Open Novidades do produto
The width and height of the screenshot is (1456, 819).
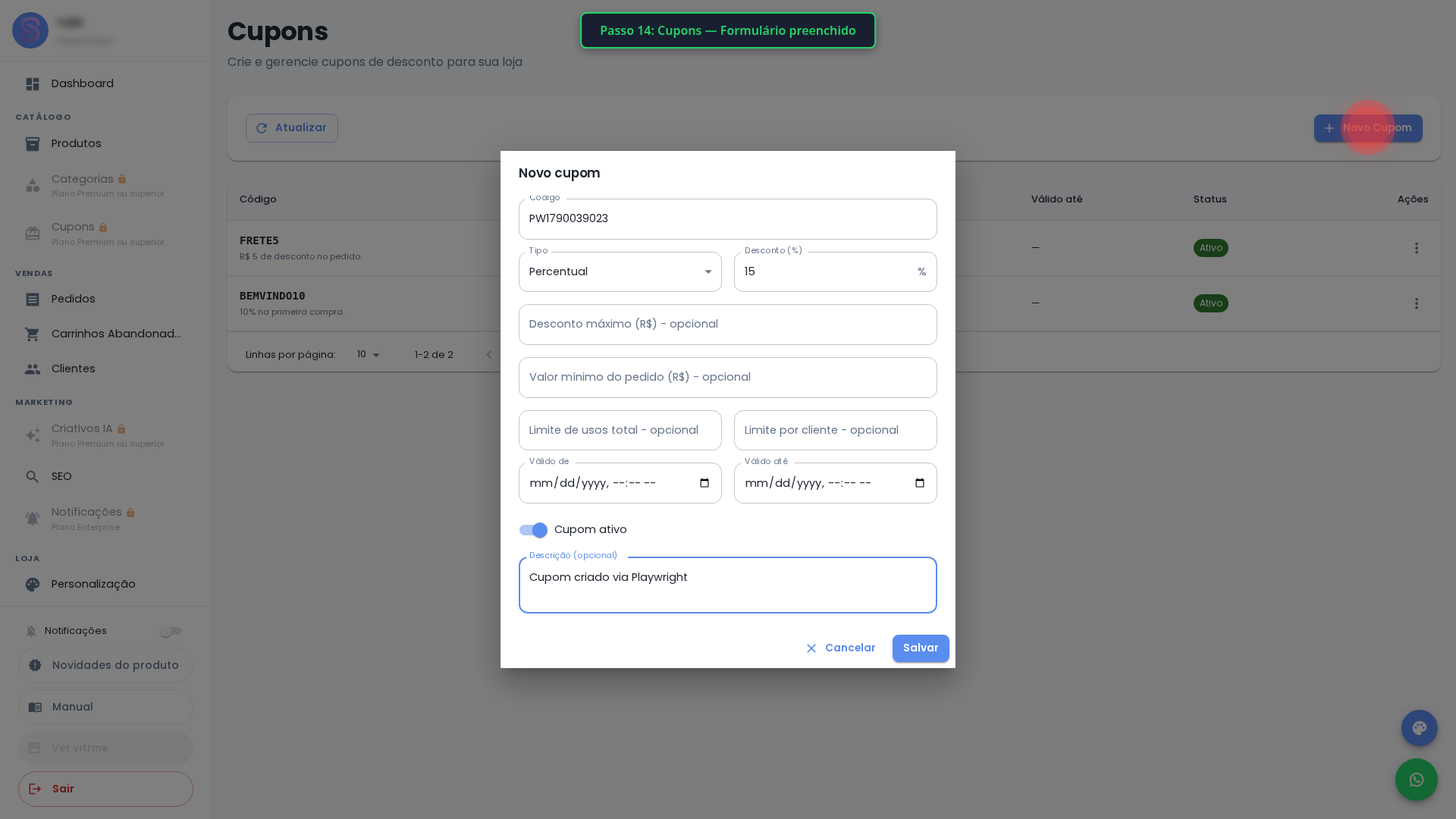[x=105, y=666]
